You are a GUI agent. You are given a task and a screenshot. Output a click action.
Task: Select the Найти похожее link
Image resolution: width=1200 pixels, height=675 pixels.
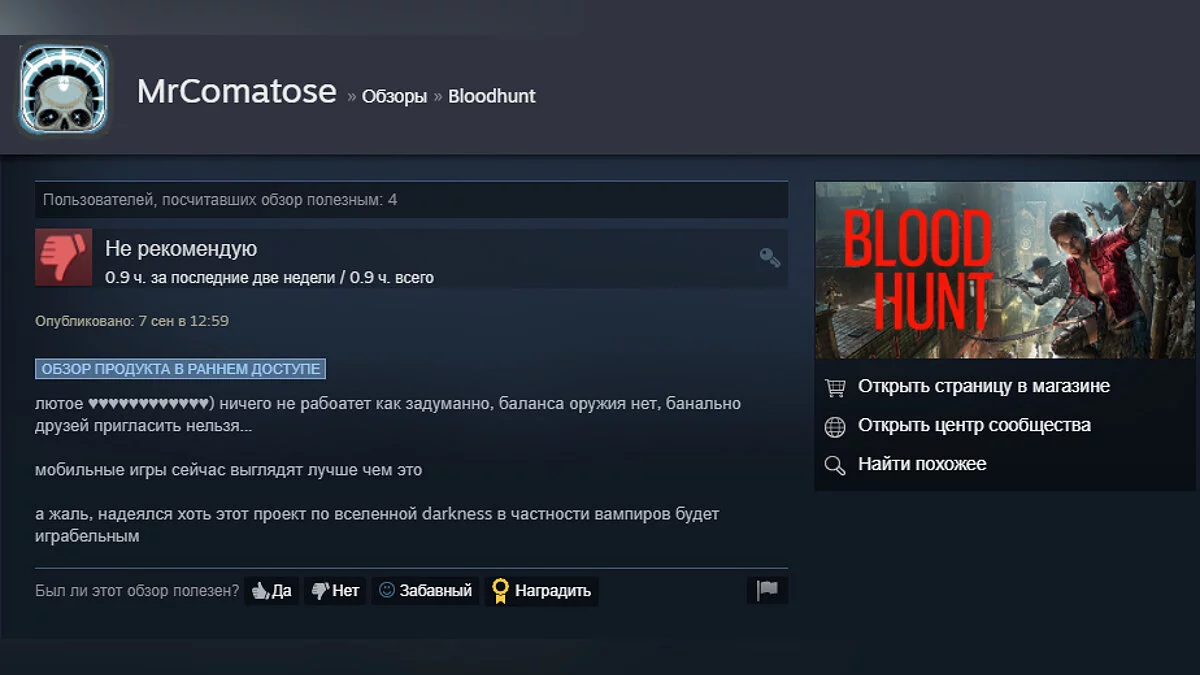pyautogui.click(x=922, y=464)
